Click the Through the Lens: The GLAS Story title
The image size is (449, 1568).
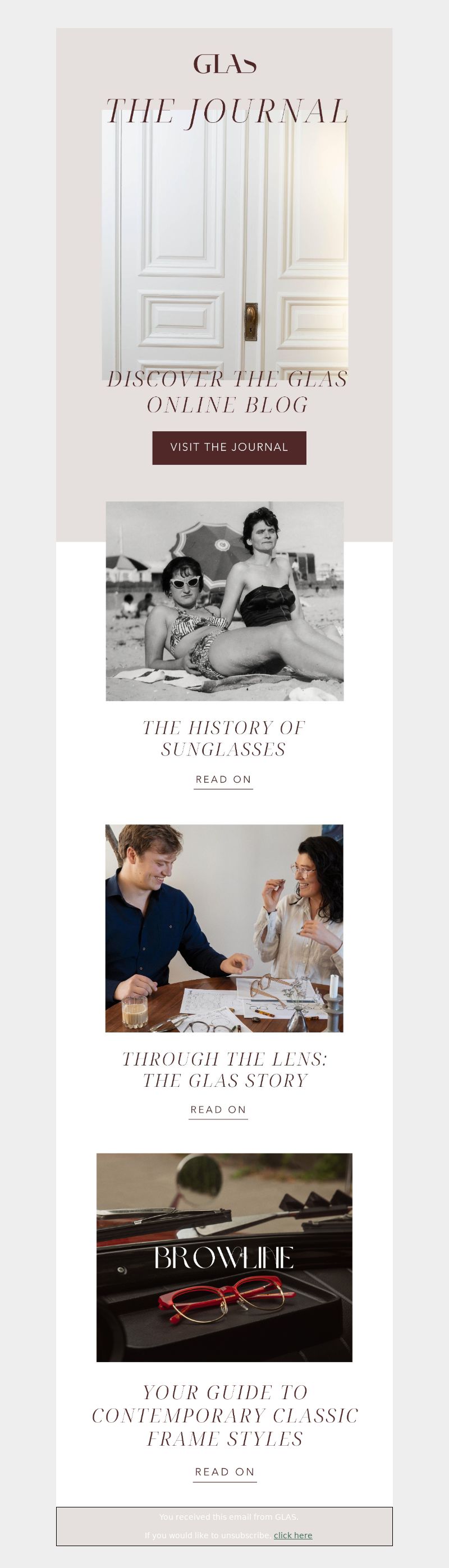point(225,1070)
